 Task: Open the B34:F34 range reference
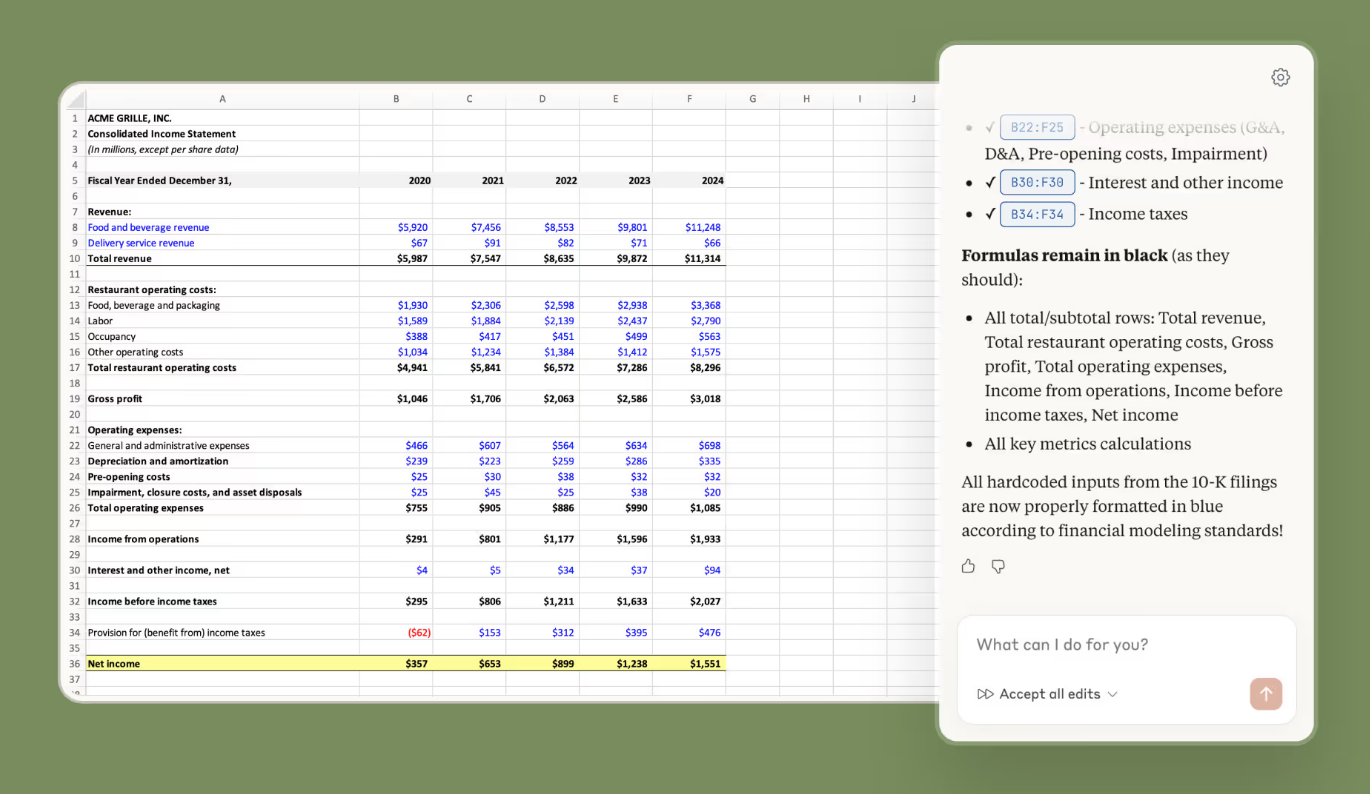(1037, 214)
